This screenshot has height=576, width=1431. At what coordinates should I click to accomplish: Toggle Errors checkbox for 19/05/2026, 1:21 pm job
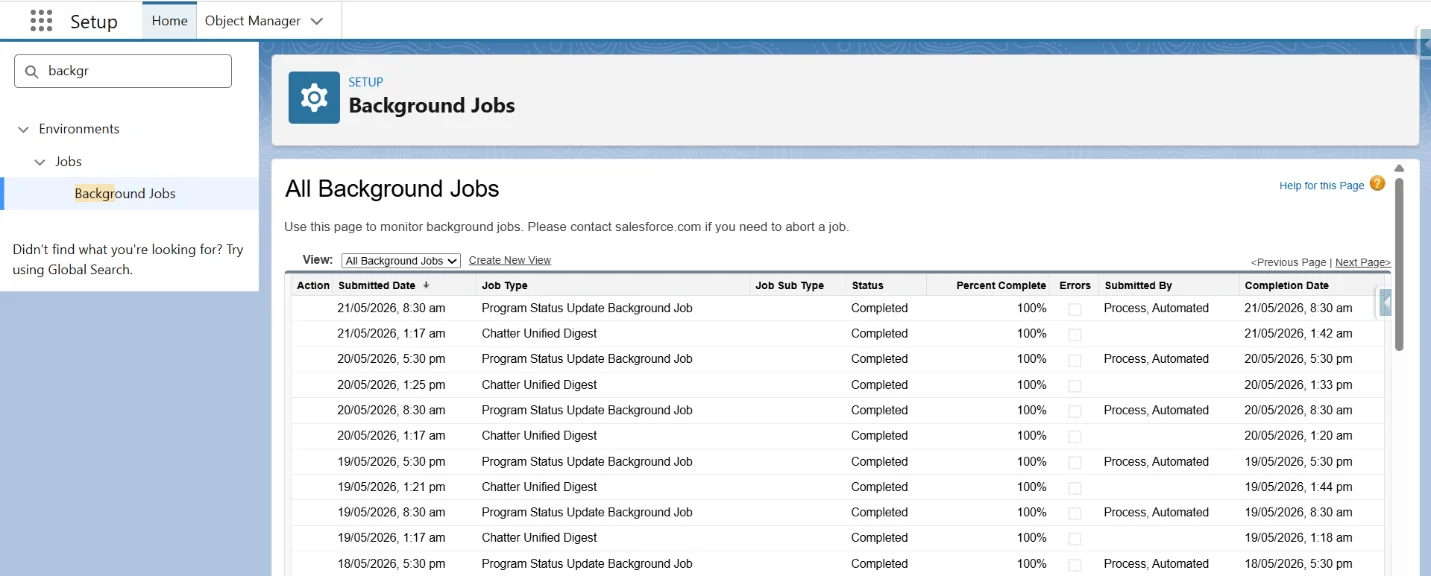(x=1074, y=488)
